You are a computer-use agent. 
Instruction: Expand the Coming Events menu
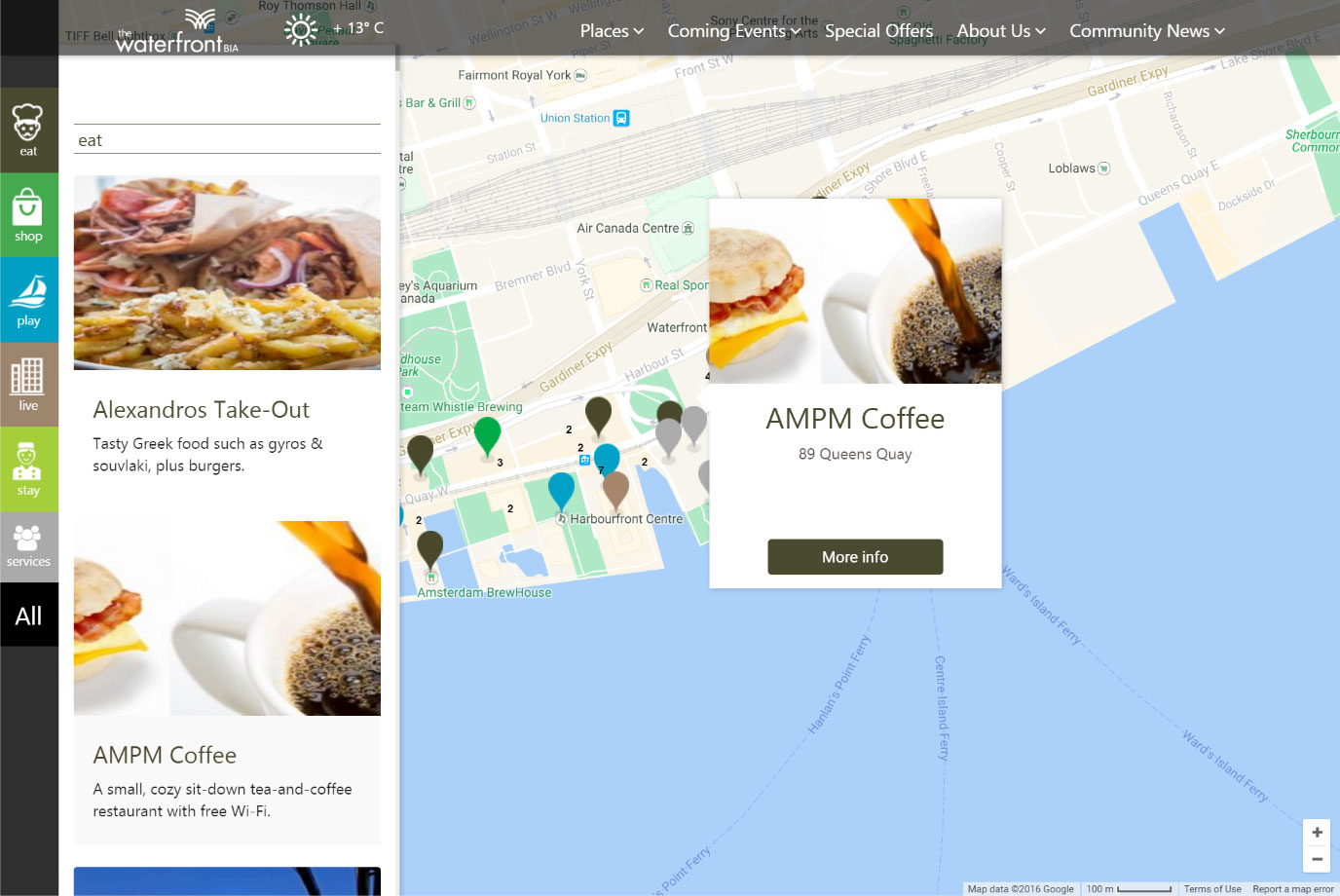tap(734, 31)
